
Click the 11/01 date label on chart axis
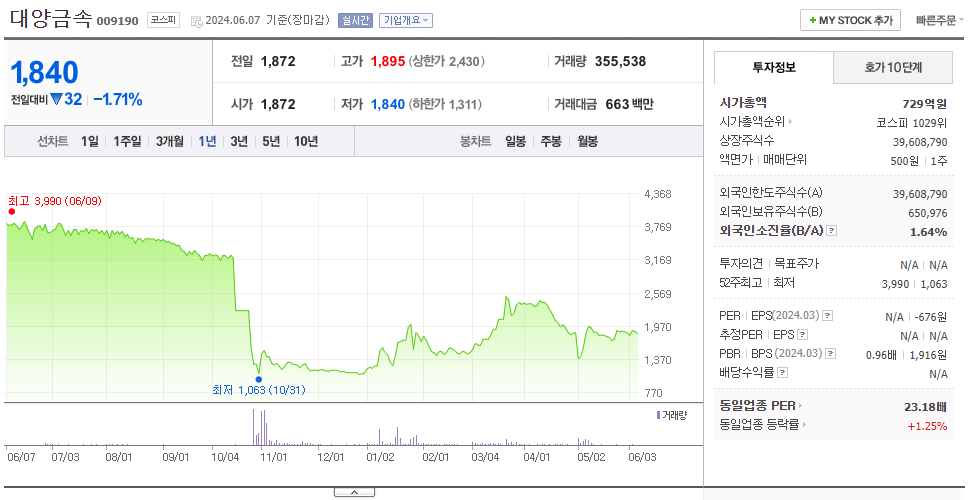point(274,457)
